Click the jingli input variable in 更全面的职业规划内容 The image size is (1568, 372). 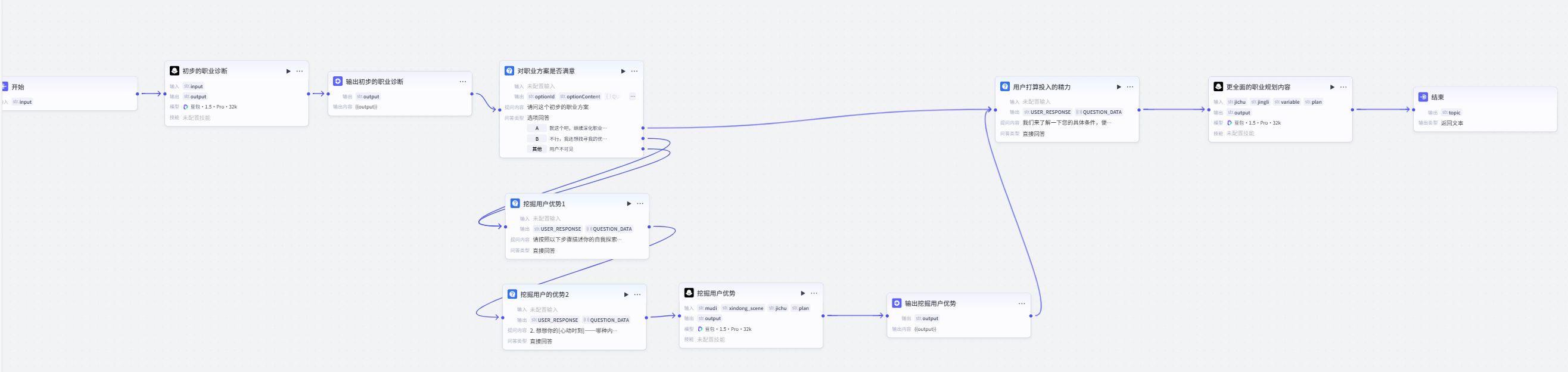coord(1261,103)
